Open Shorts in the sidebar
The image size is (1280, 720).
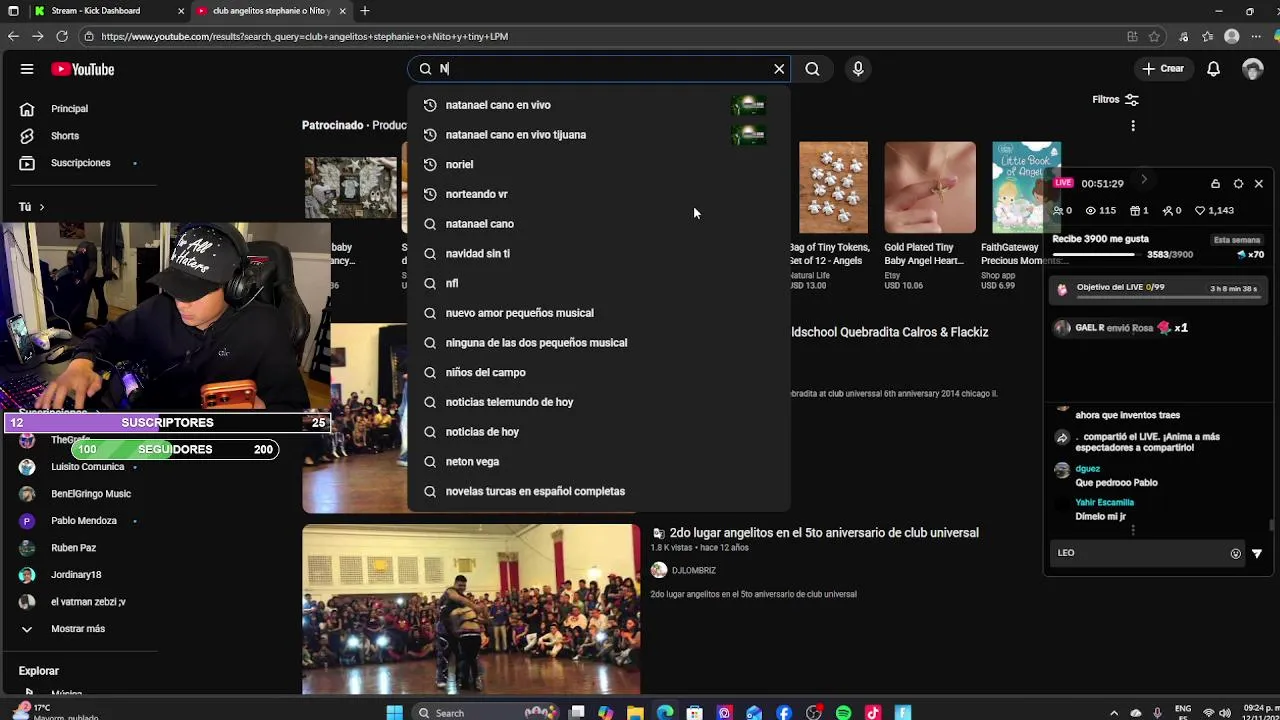tap(64, 136)
